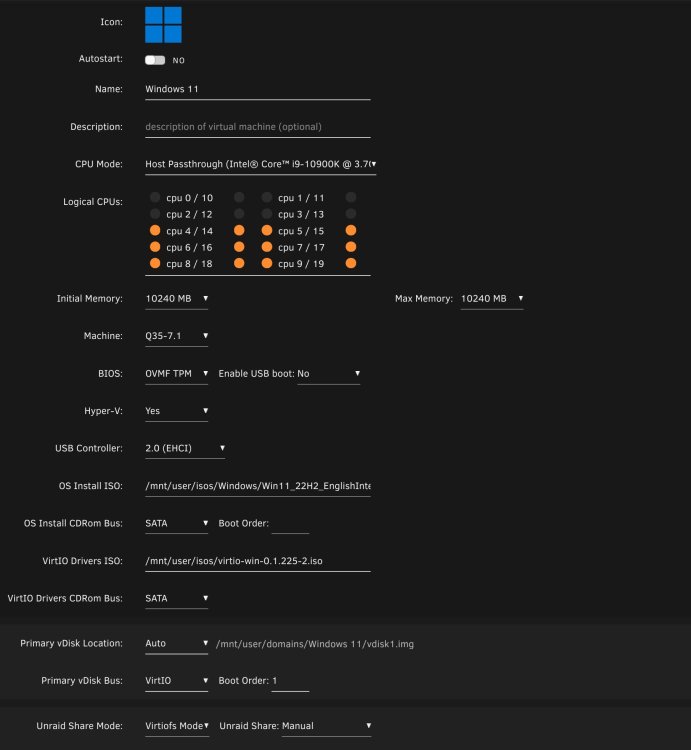Open the USB Controller dropdown
This screenshot has height=750, width=691.
(185, 449)
